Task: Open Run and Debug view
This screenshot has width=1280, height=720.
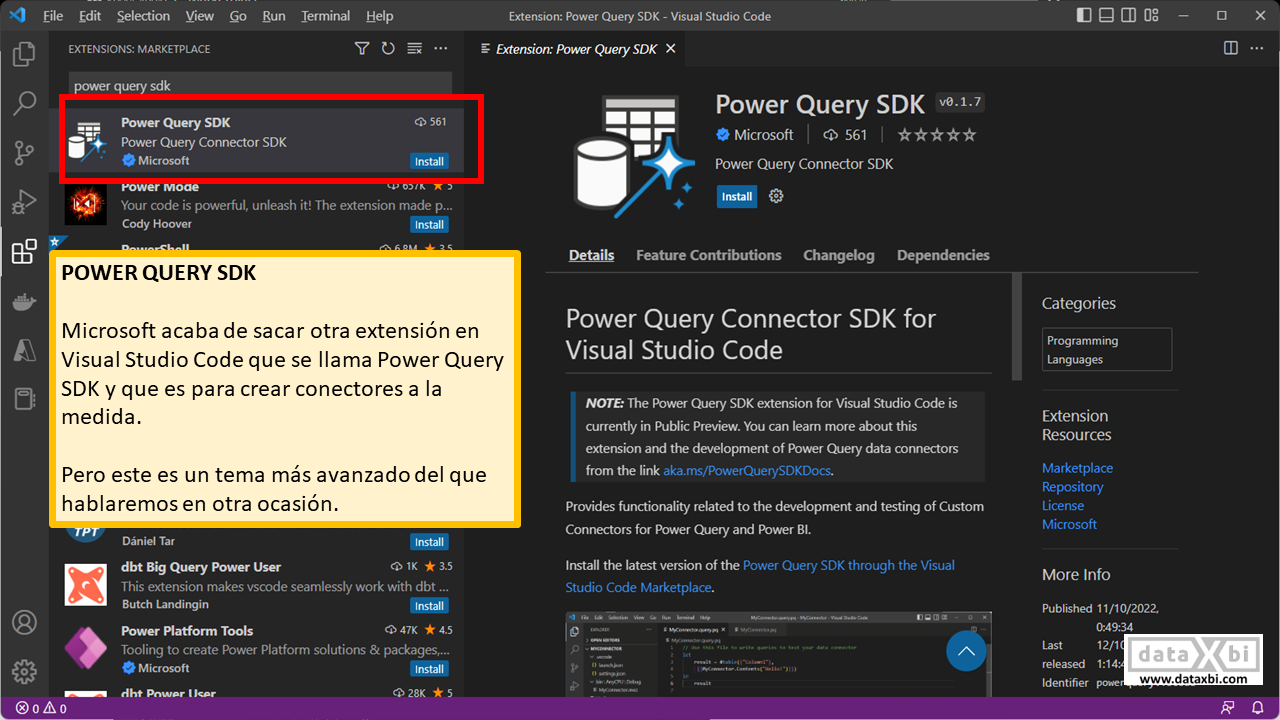Action: pos(24,203)
